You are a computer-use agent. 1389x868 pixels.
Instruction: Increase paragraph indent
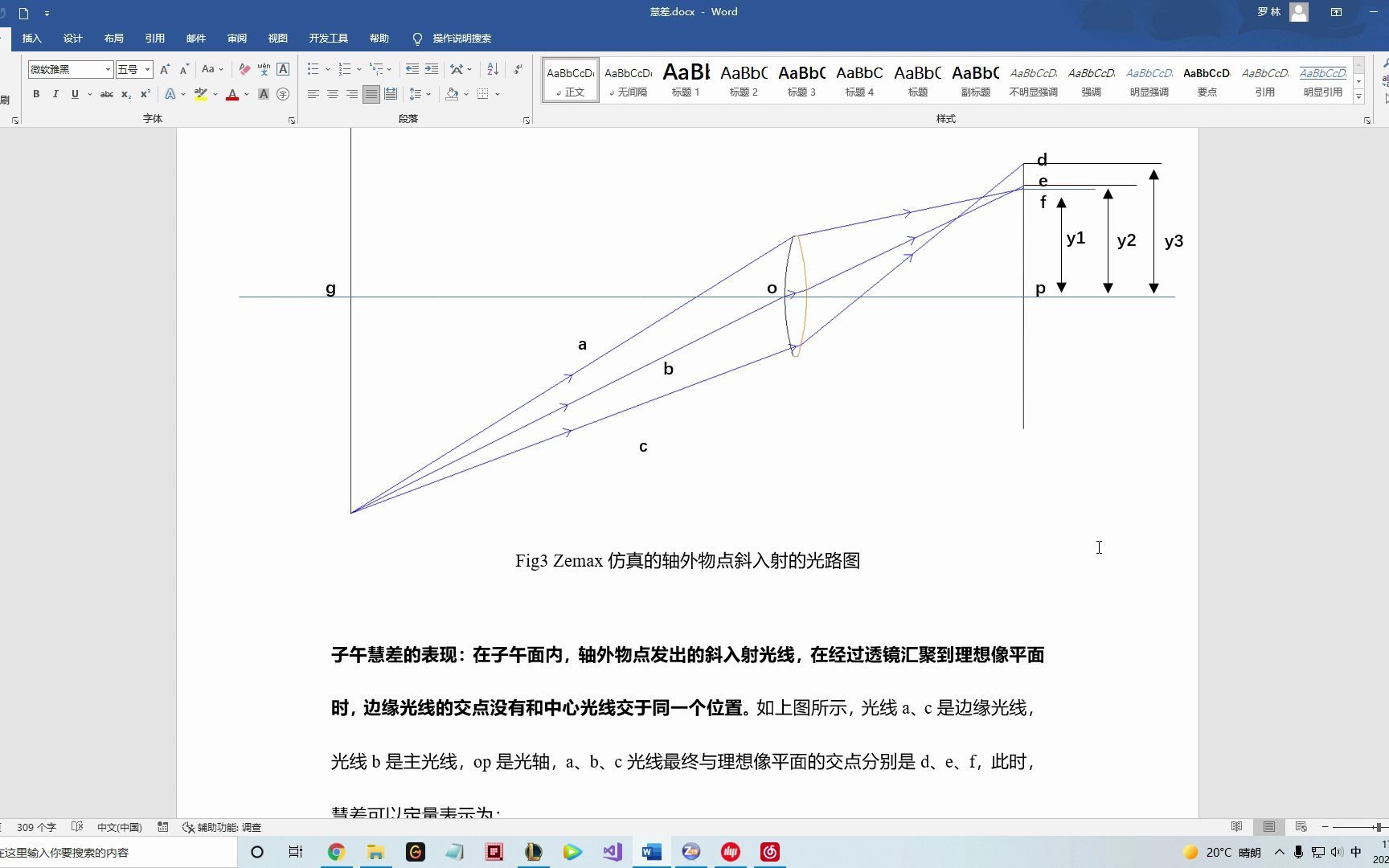pos(432,69)
